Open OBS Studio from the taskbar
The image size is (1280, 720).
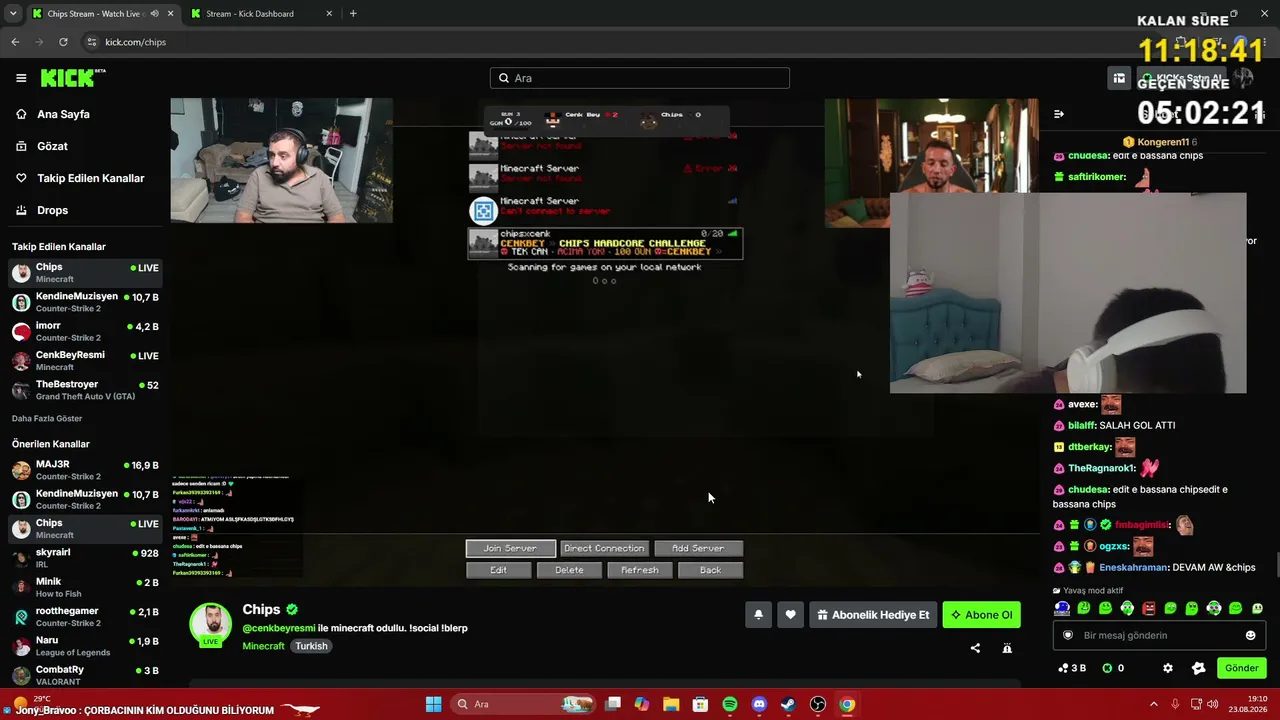point(818,704)
